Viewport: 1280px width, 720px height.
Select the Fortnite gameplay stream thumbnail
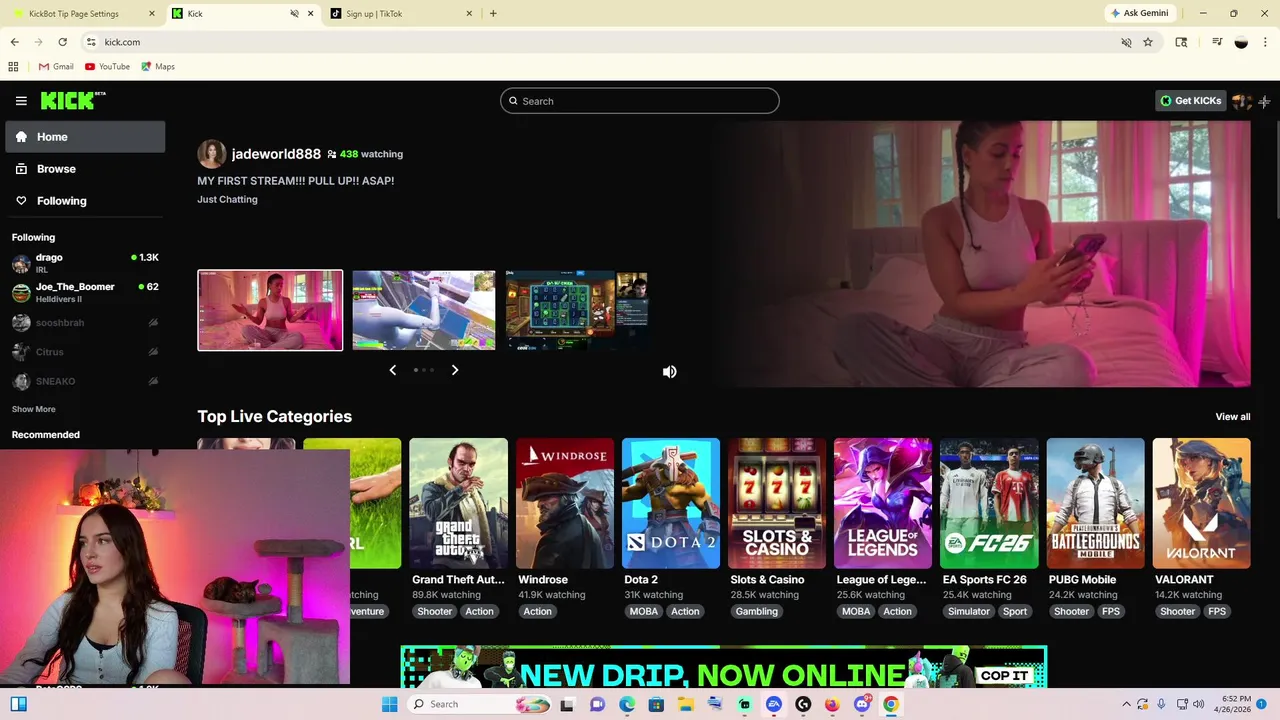(424, 310)
